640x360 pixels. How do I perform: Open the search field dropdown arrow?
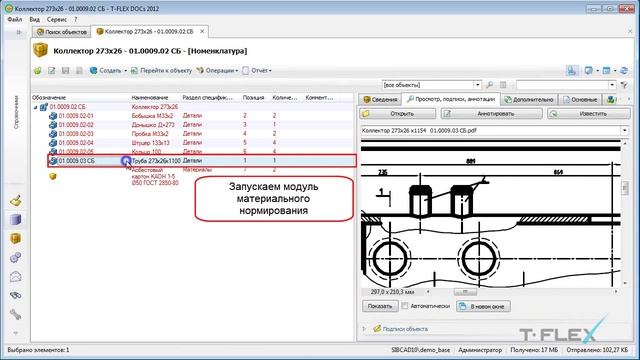612,85
